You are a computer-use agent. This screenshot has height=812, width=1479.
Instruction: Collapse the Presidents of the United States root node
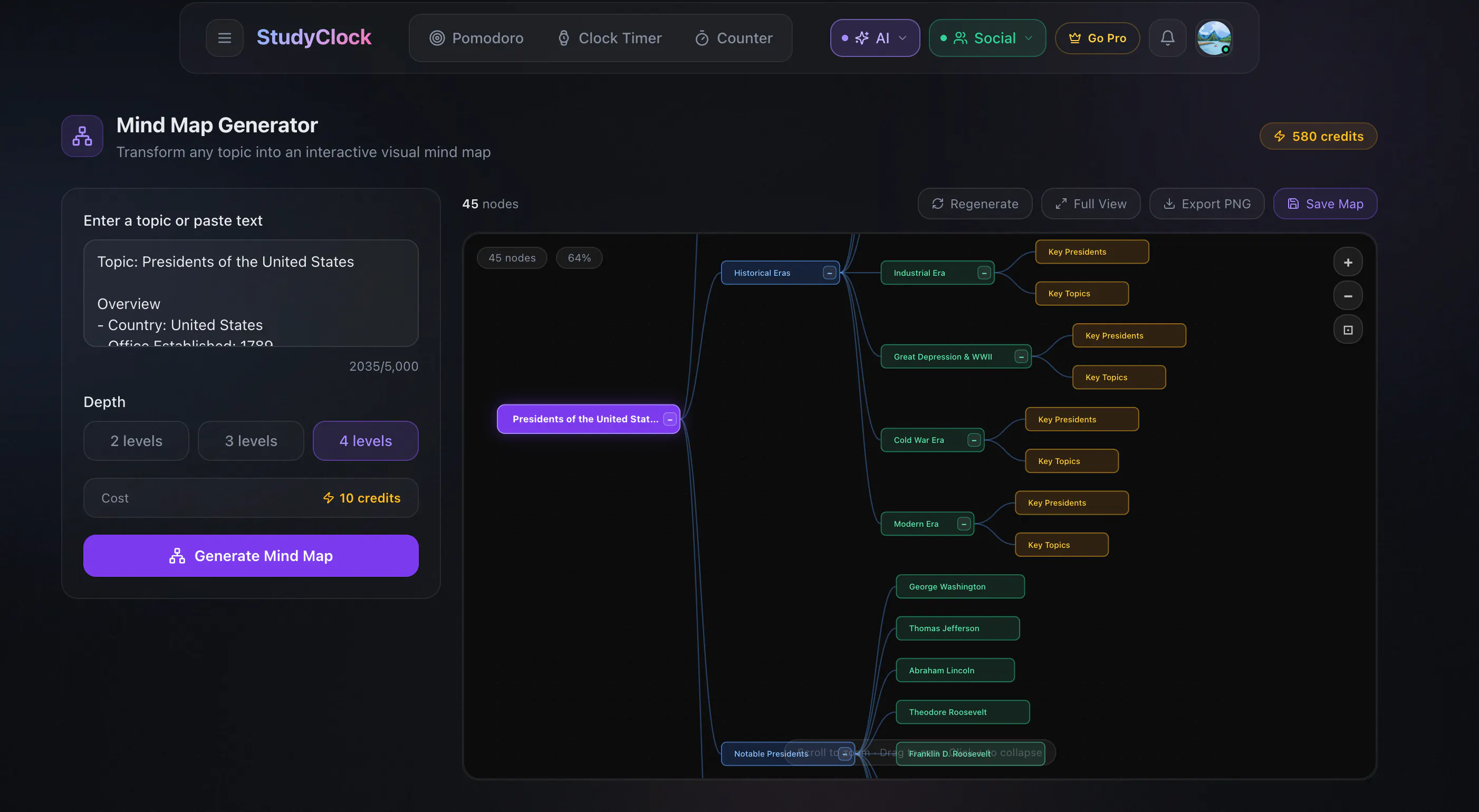click(669, 420)
